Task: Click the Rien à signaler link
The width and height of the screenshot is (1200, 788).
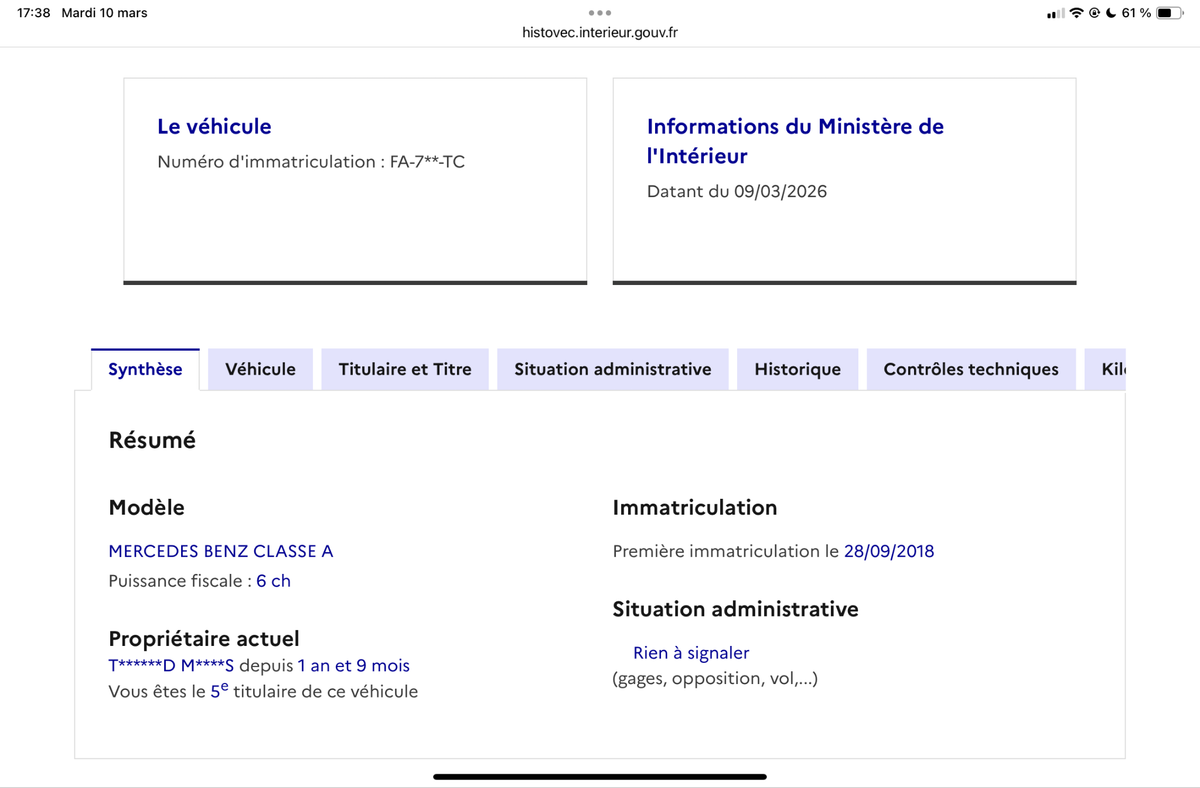Action: (x=690, y=652)
